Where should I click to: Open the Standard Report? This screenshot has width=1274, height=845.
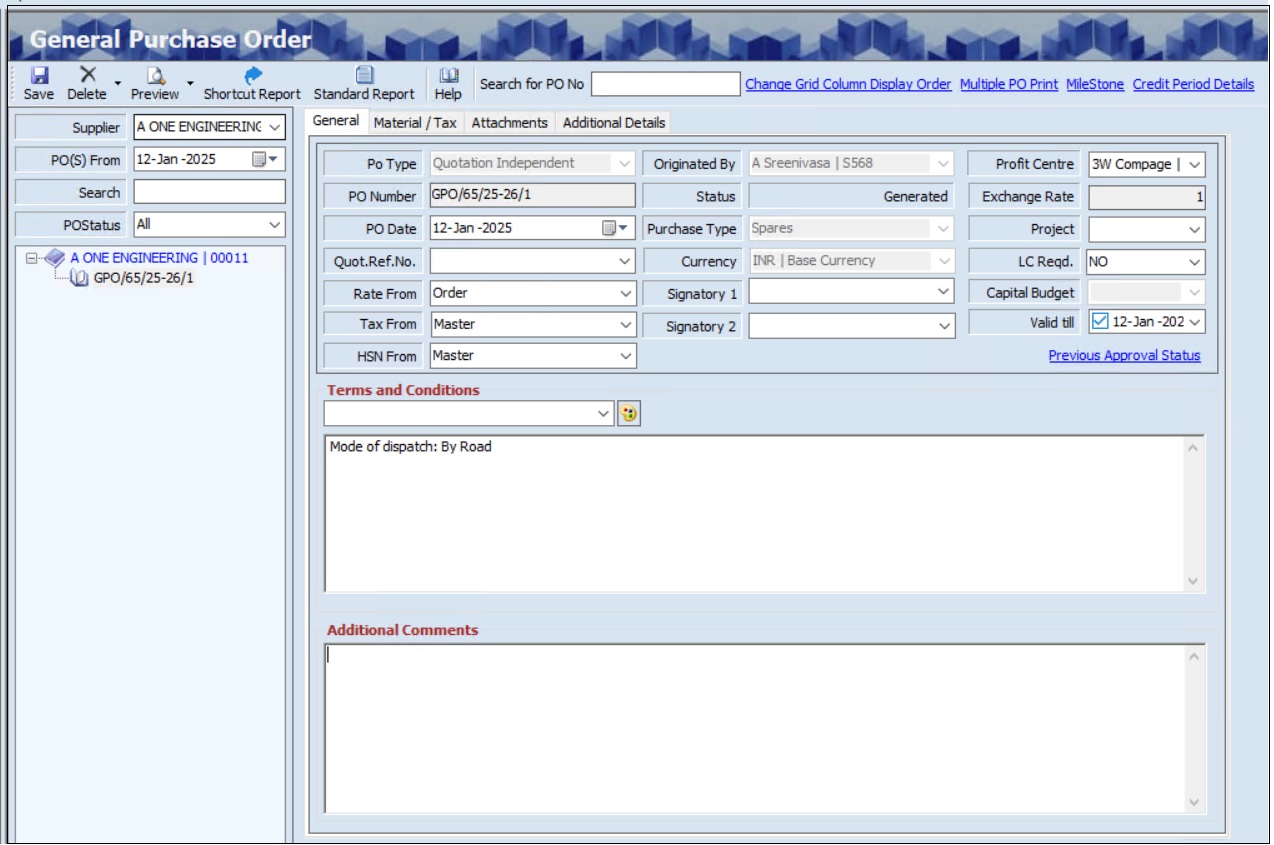(x=364, y=76)
